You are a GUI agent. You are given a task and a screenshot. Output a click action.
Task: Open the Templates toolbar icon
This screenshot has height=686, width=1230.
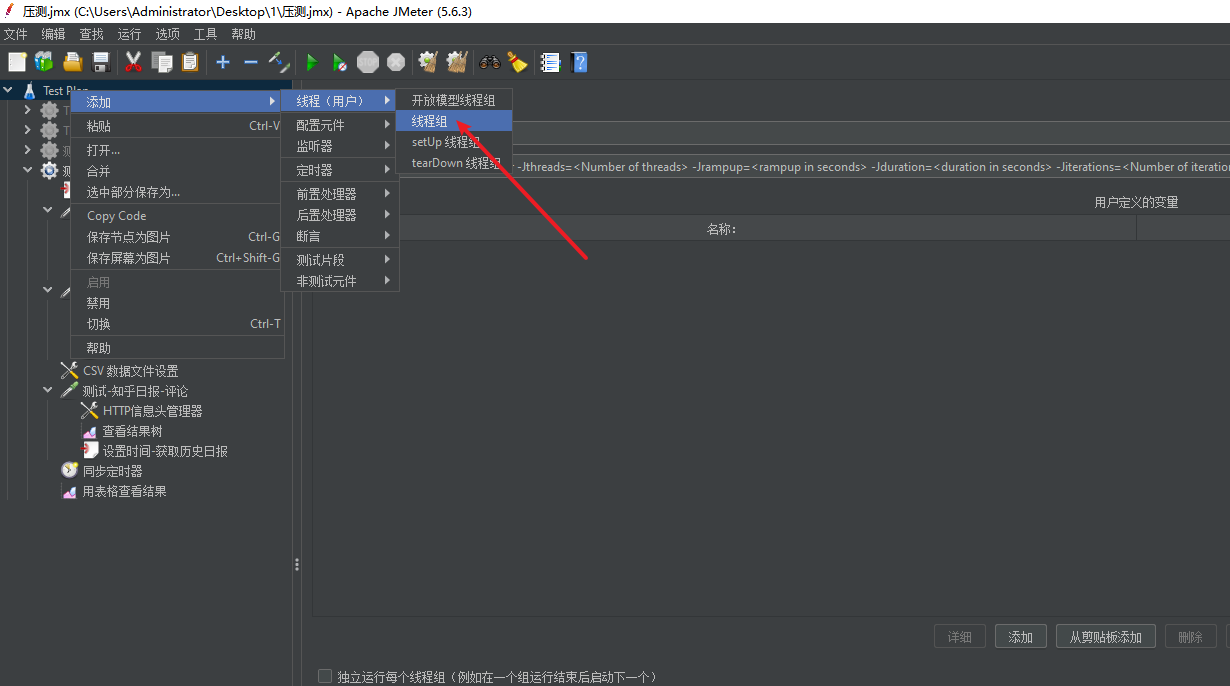click(44, 62)
